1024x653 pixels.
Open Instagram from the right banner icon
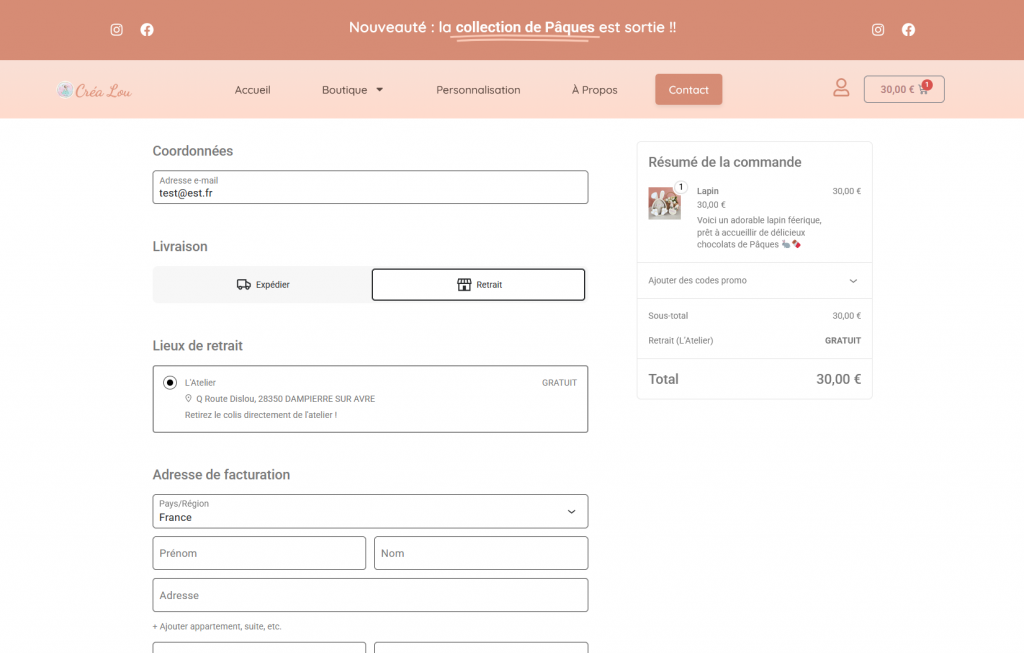(x=878, y=30)
